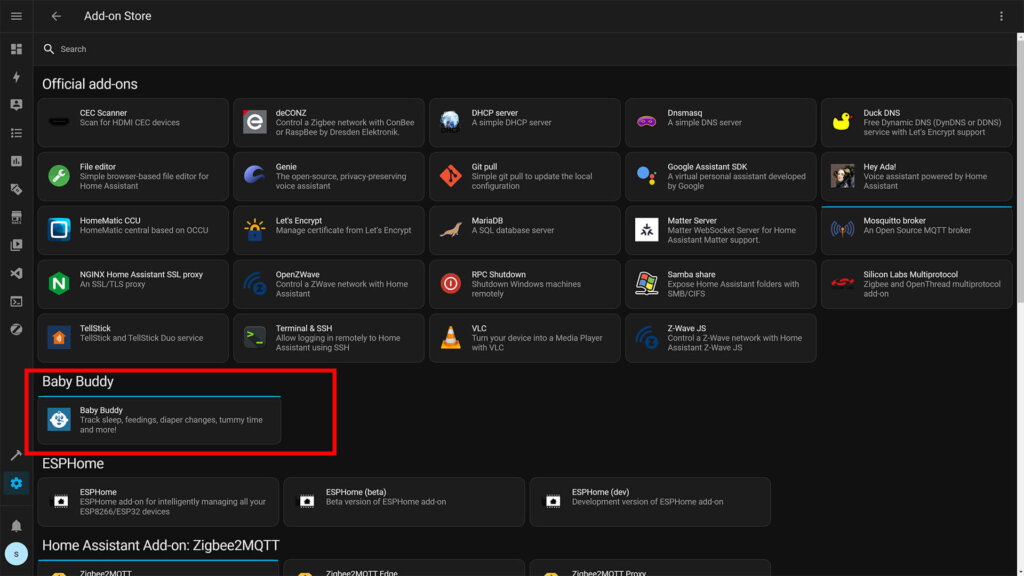Open the Mosquitto broker add-on
The width and height of the screenshot is (1024, 576).
click(x=917, y=230)
